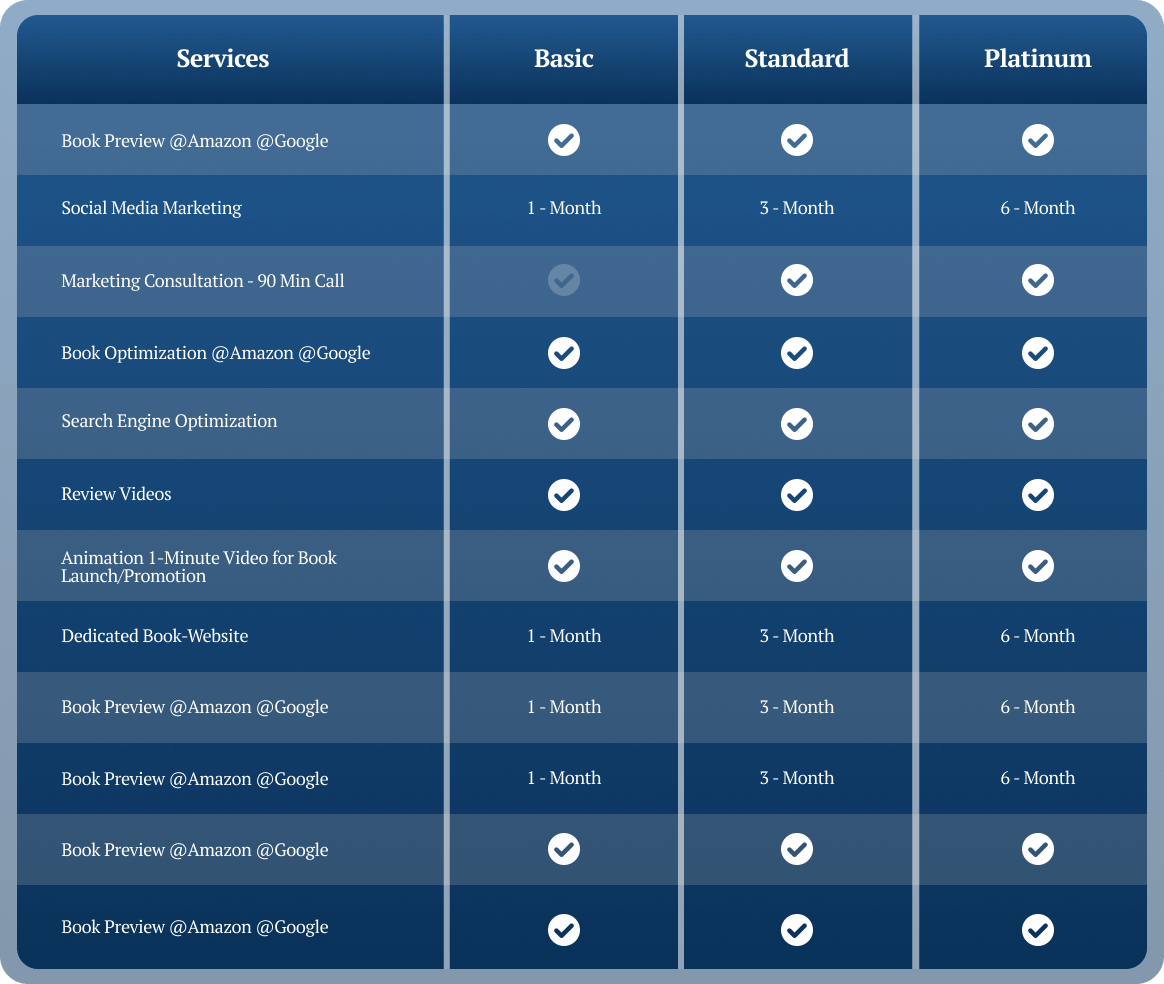Click 1 - Month for Dedicated Book-Website
This screenshot has height=984, width=1164.
coord(563,636)
